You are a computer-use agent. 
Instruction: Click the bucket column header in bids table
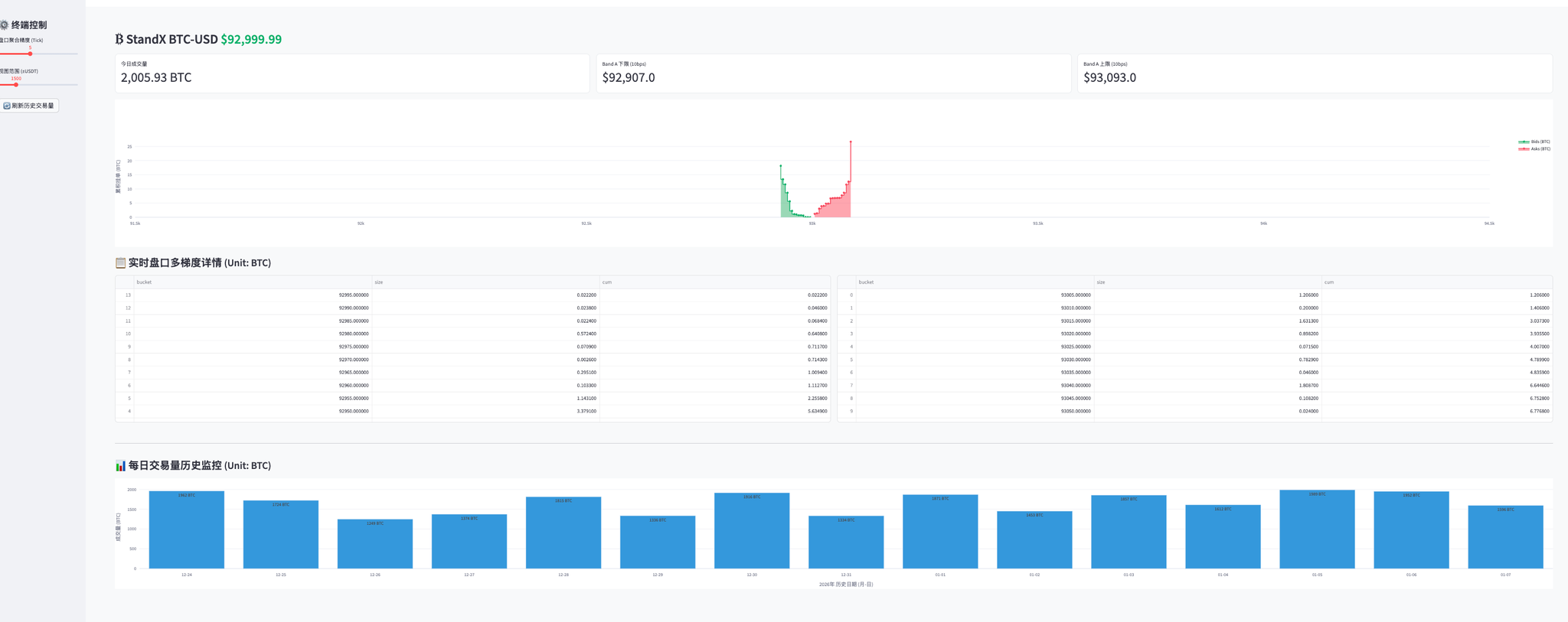(253, 282)
